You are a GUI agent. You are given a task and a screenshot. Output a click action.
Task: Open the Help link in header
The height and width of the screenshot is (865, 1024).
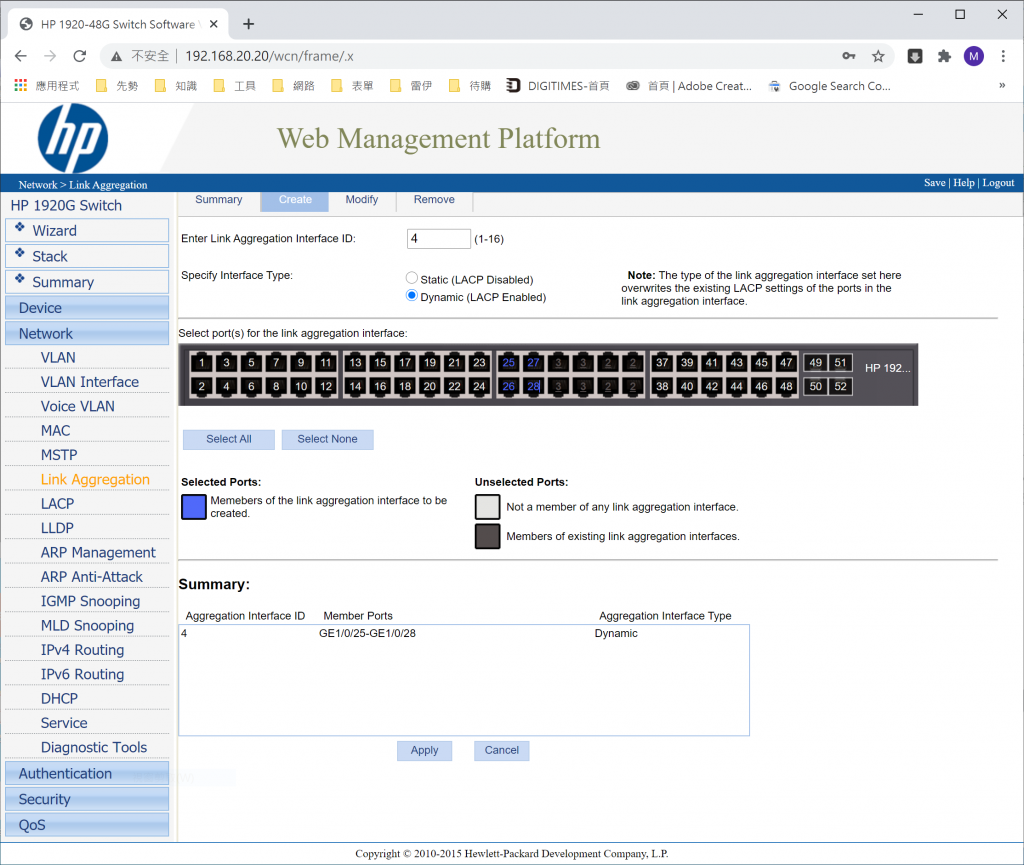[x=964, y=183]
